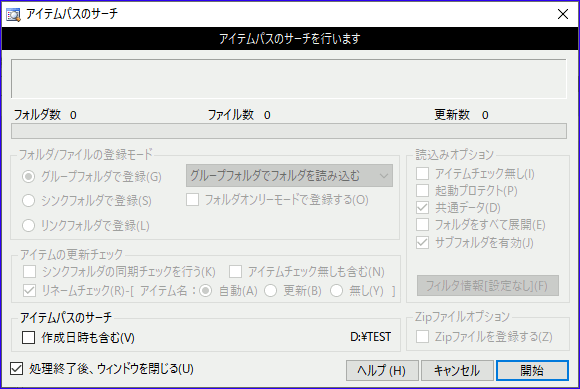Viewport: 580px width, 389px height.
Task: Click the D:¥TEST path text
Action: click(x=371, y=337)
